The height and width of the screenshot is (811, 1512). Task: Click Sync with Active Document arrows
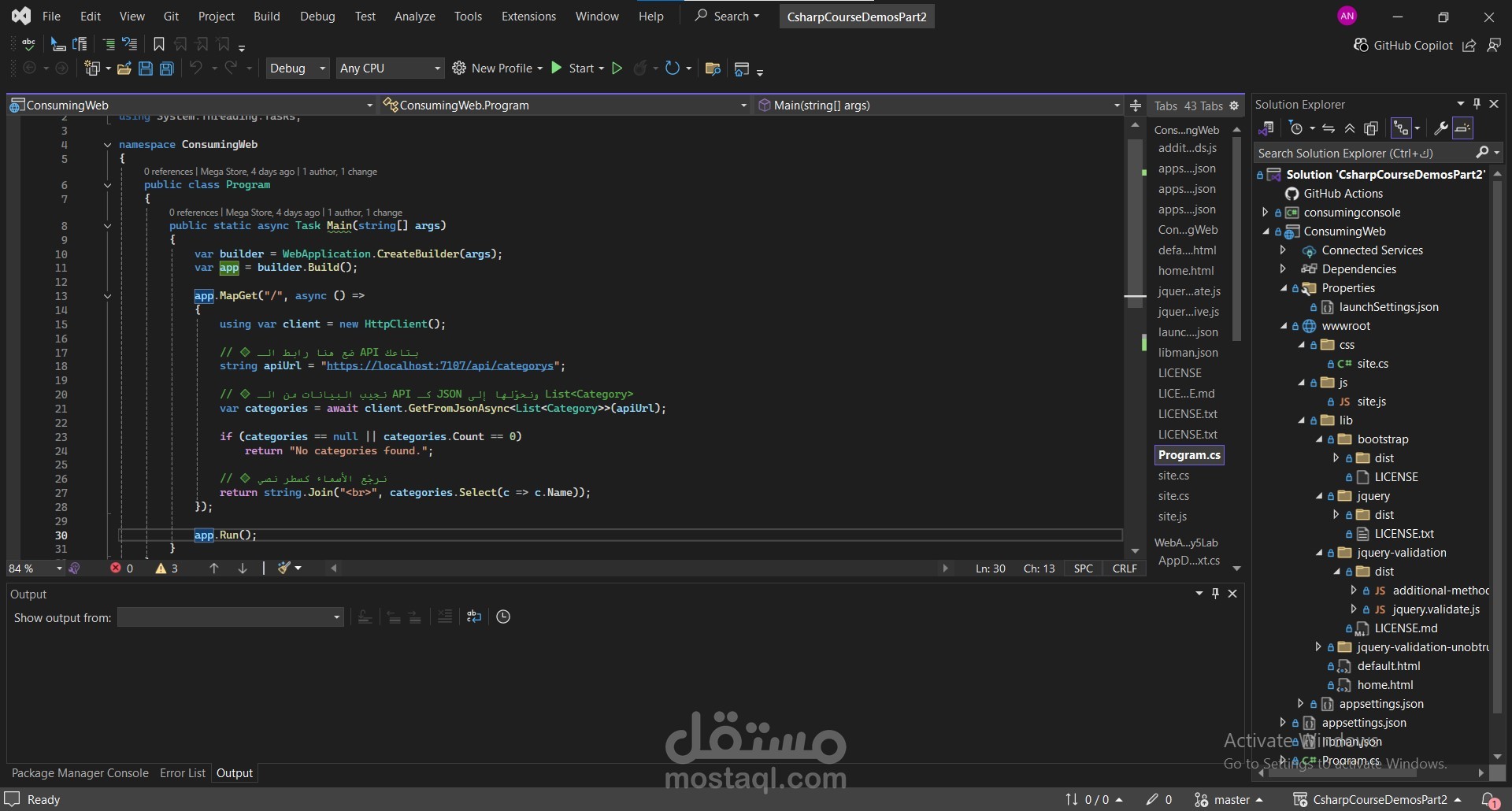pyautogui.click(x=1329, y=128)
